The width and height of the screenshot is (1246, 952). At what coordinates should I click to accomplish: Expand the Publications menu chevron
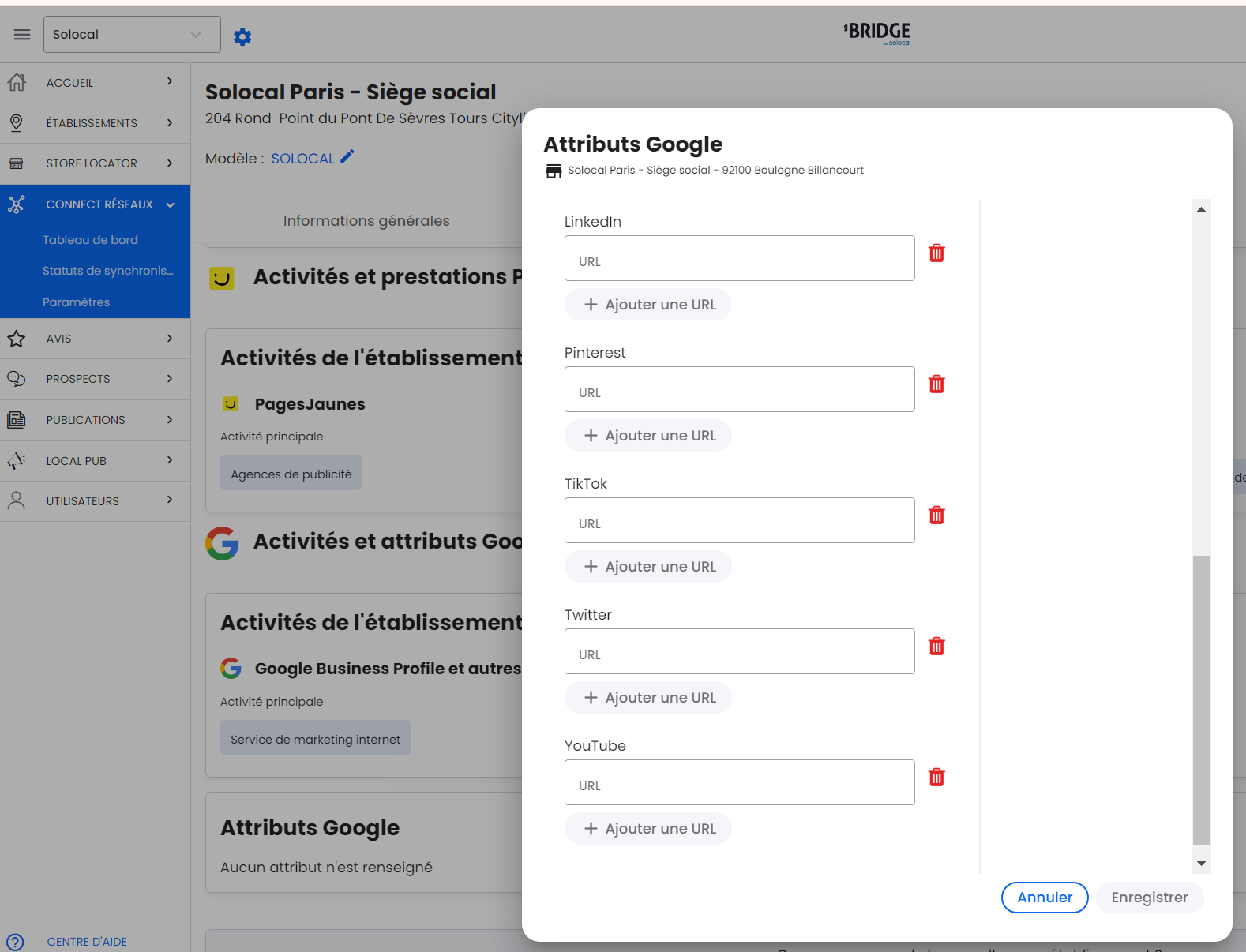(x=170, y=419)
